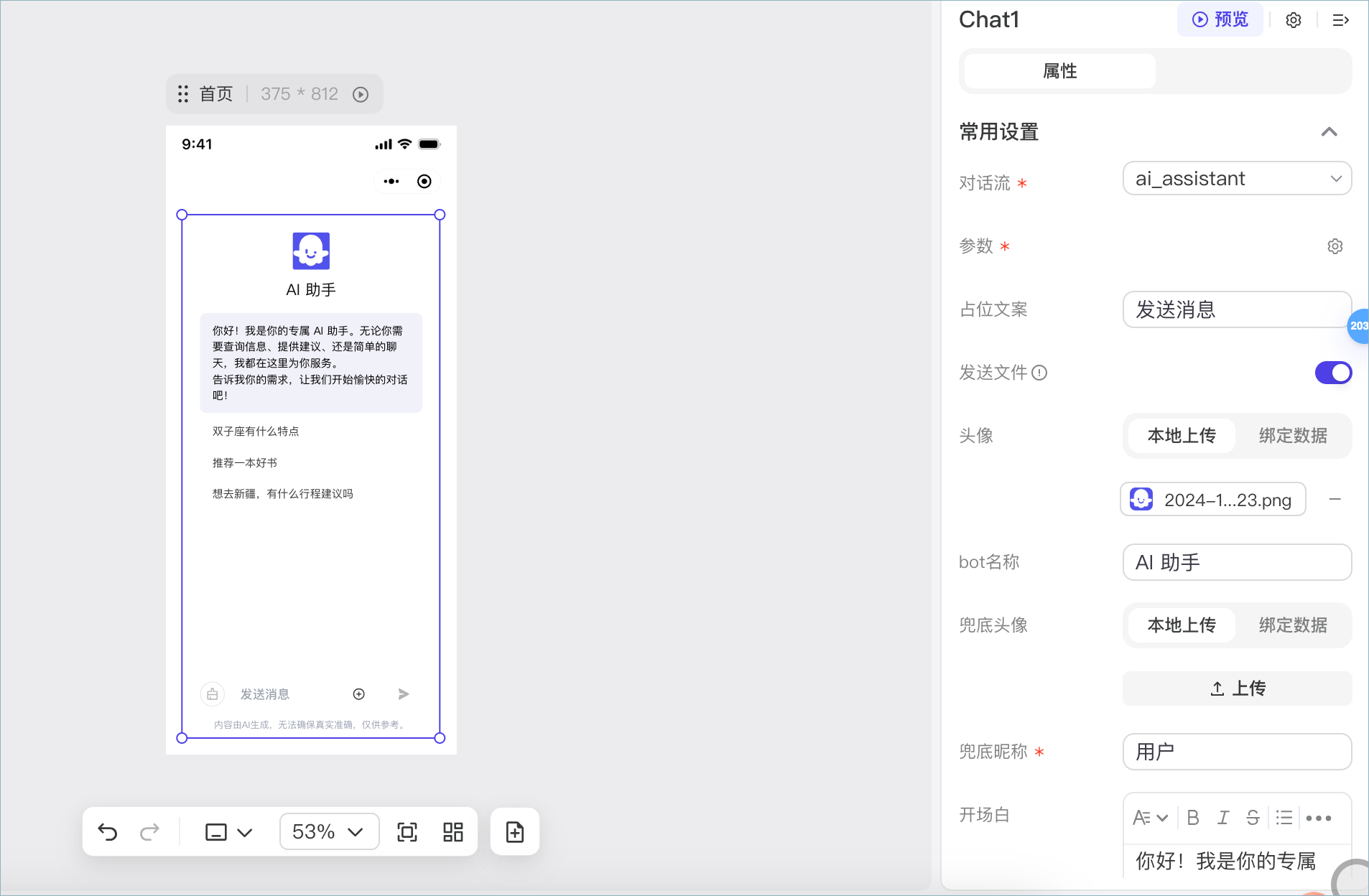Open the grid view icon in bottom toolbar
This screenshot has width=1369, height=896.
click(453, 832)
